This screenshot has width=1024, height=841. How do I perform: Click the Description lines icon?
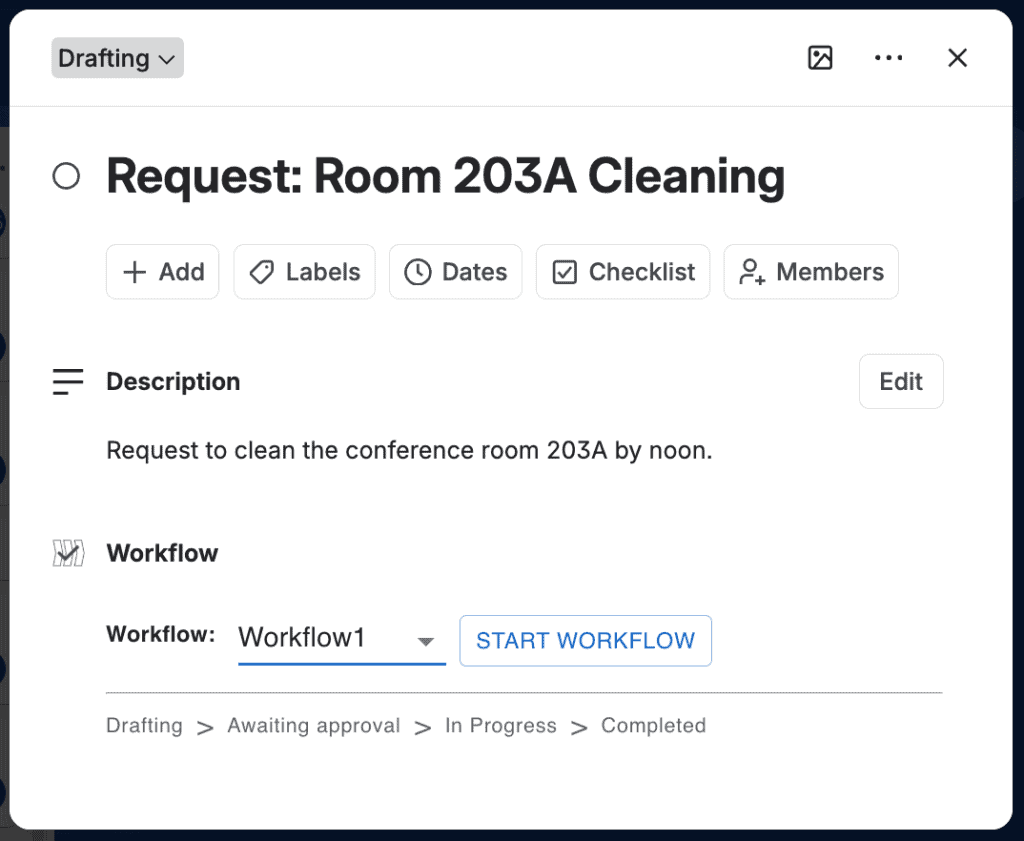coord(68,381)
